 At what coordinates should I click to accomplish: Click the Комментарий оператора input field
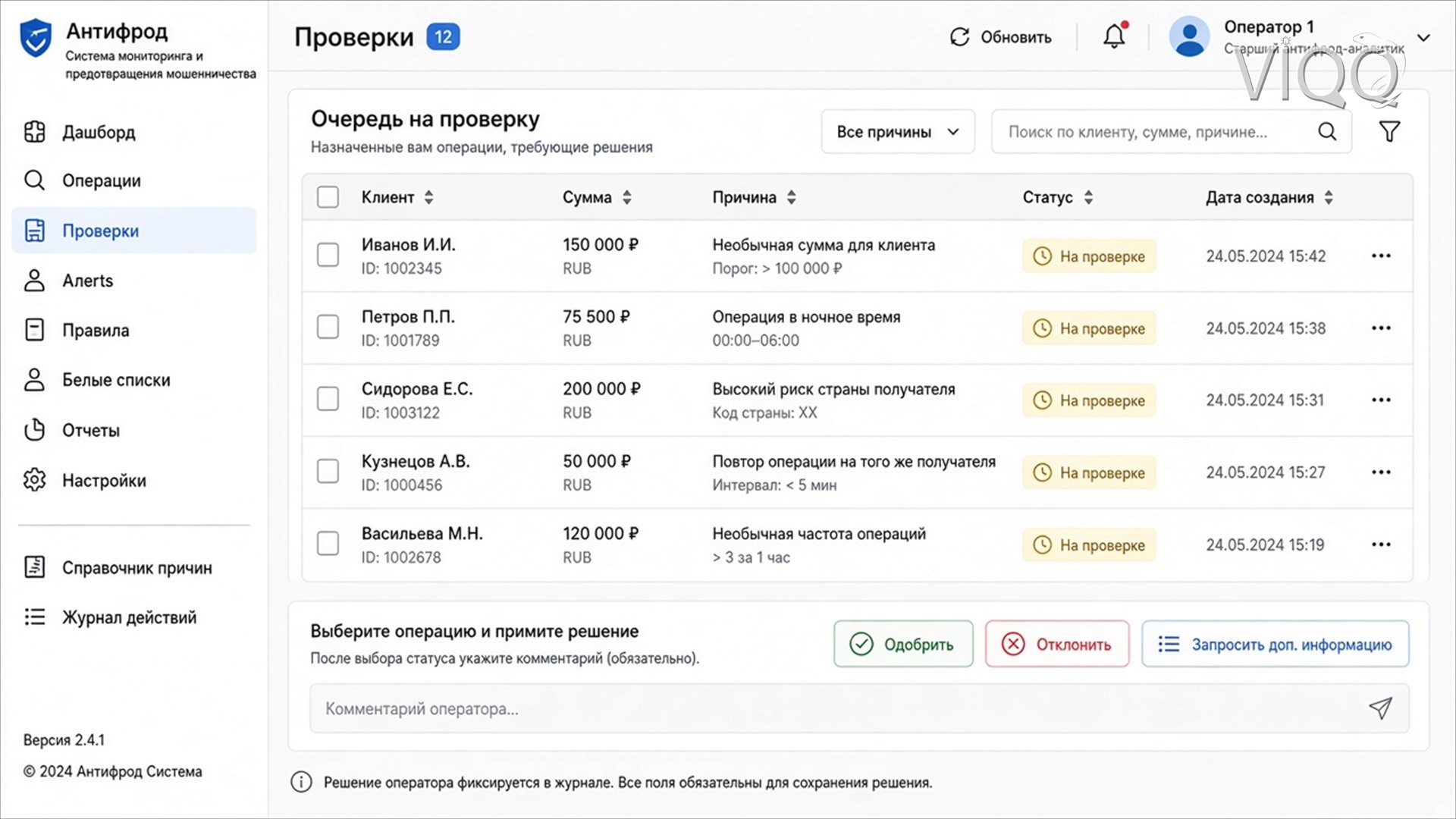point(859,708)
